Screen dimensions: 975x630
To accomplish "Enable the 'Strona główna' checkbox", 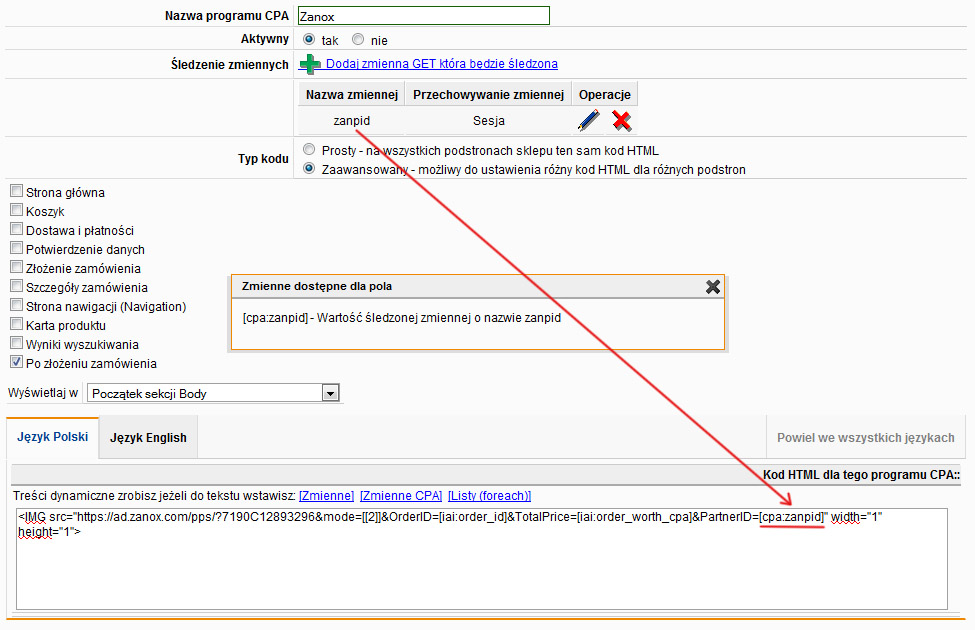I will point(16,192).
